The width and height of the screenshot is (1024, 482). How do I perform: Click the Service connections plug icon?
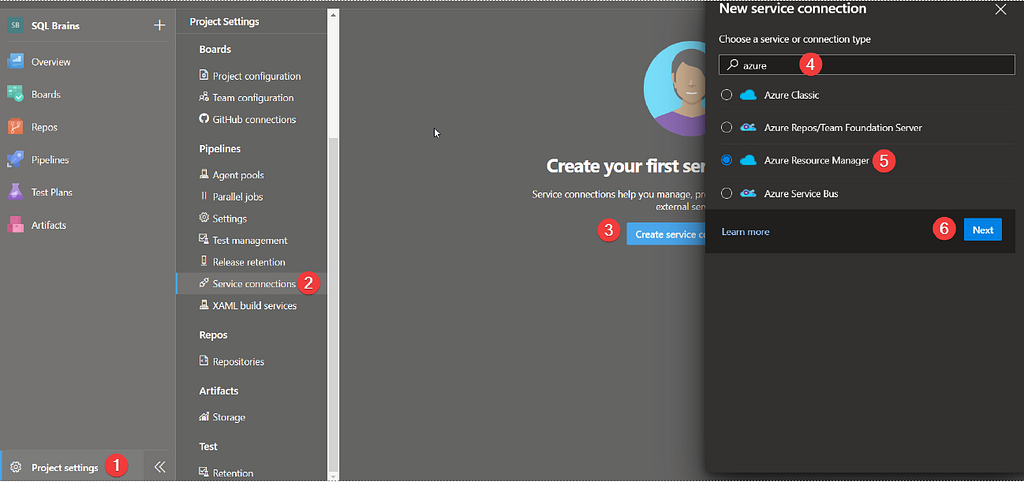pos(203,283)
